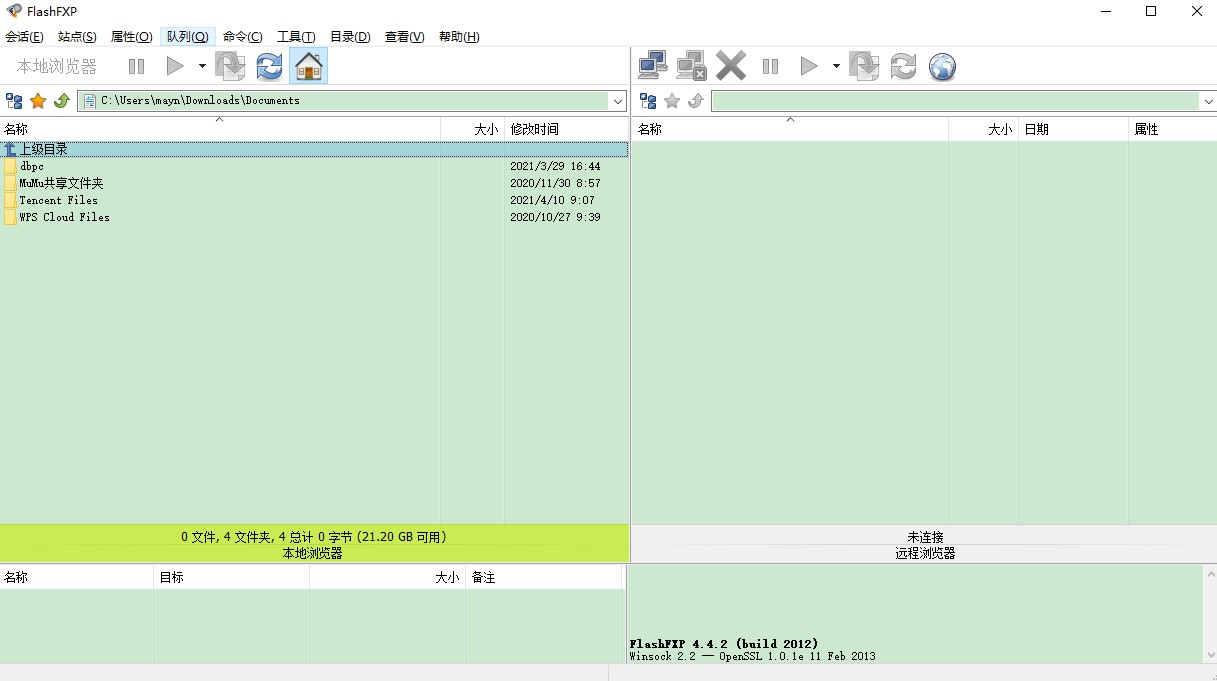Click the local path field C:\Users\mayn\Downloads\Documents
This screenshot has height=681, width=1217.
click(343, 101)
